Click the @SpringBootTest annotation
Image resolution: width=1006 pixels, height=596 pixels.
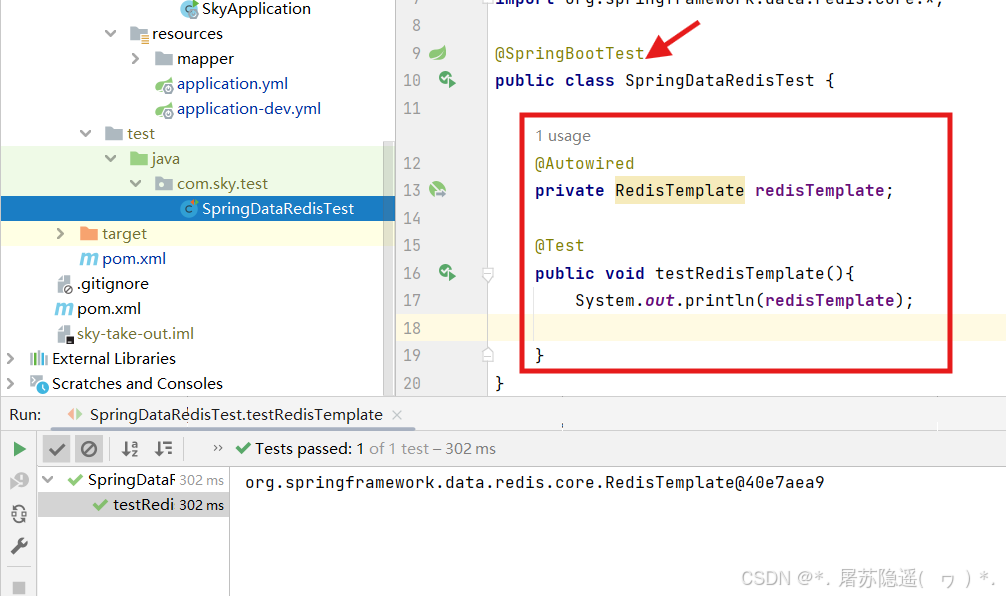coord(569,53)
